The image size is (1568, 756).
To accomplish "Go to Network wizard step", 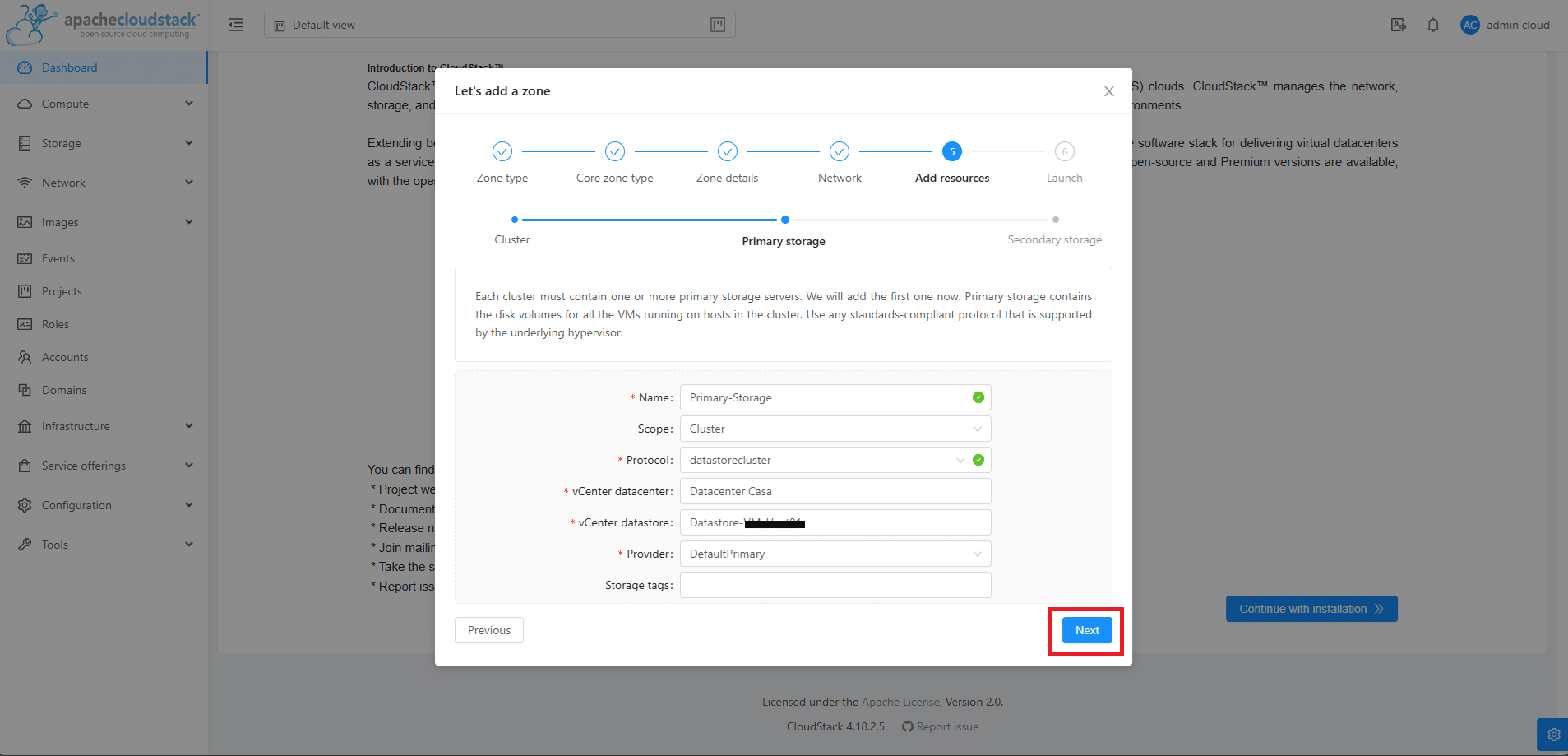I will (x=840, y=163).
